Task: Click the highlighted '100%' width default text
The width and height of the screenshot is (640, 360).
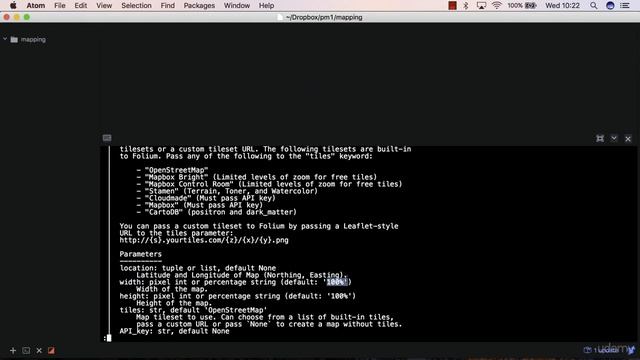Action: pos(337,282)
